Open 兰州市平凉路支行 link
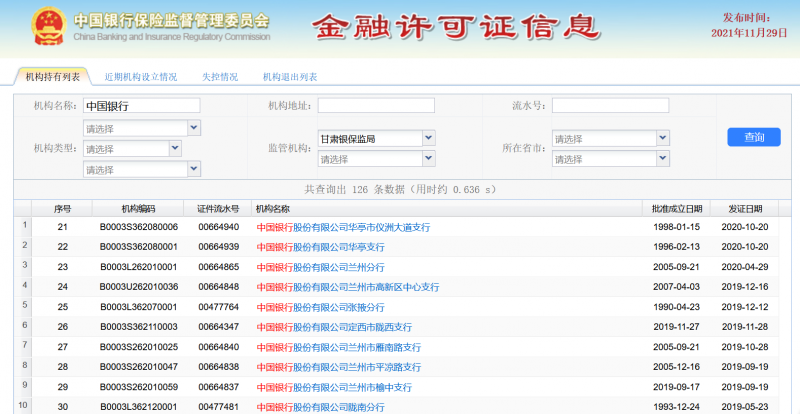The image size is (800, 414). 339,367
